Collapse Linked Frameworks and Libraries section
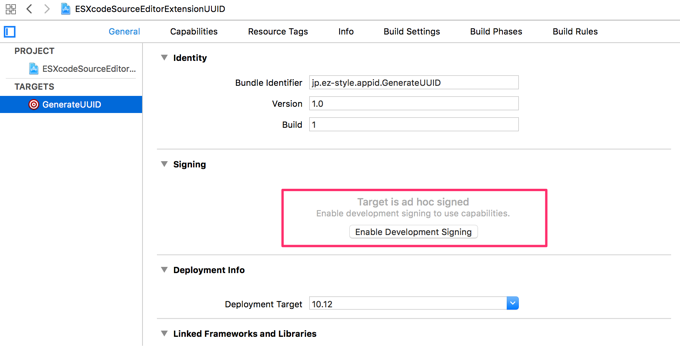This screenshot has height=362, width=680. pos(164,334)
